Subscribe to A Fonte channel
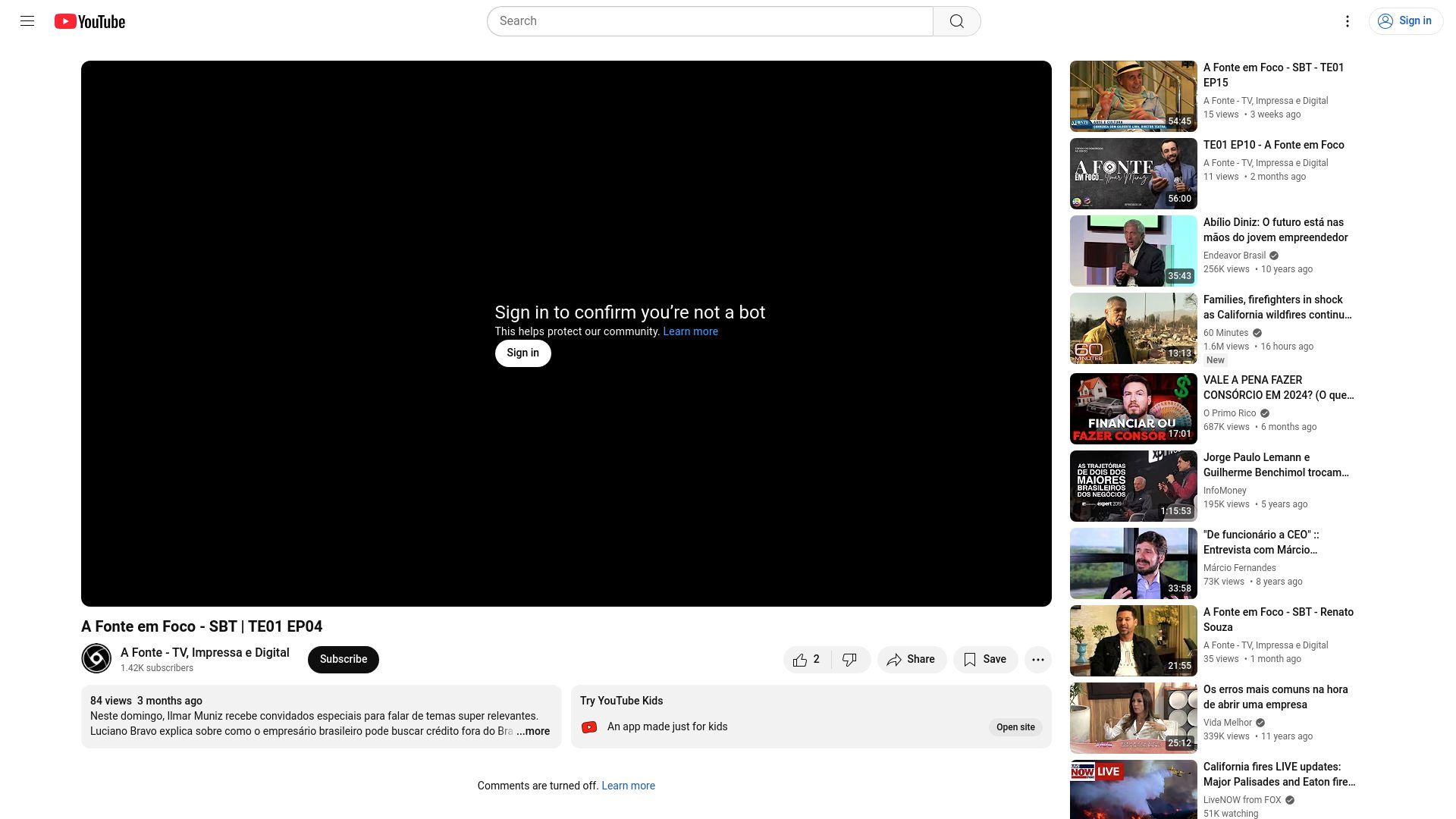Screen dimensions: 1456x819 (x=343, y=659)
